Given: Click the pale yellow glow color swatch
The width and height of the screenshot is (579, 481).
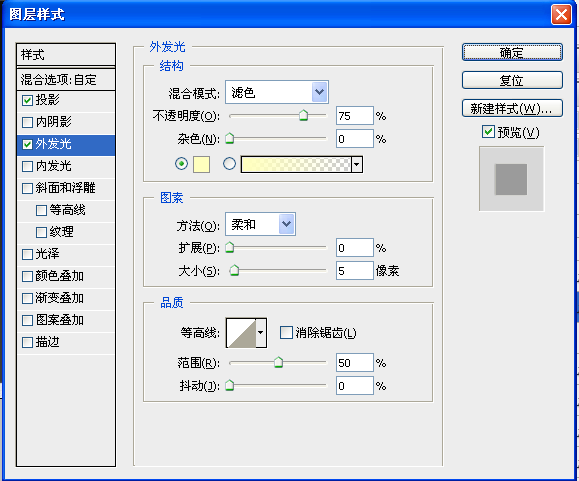Looking at the screenshot, I should coord(202,164).
